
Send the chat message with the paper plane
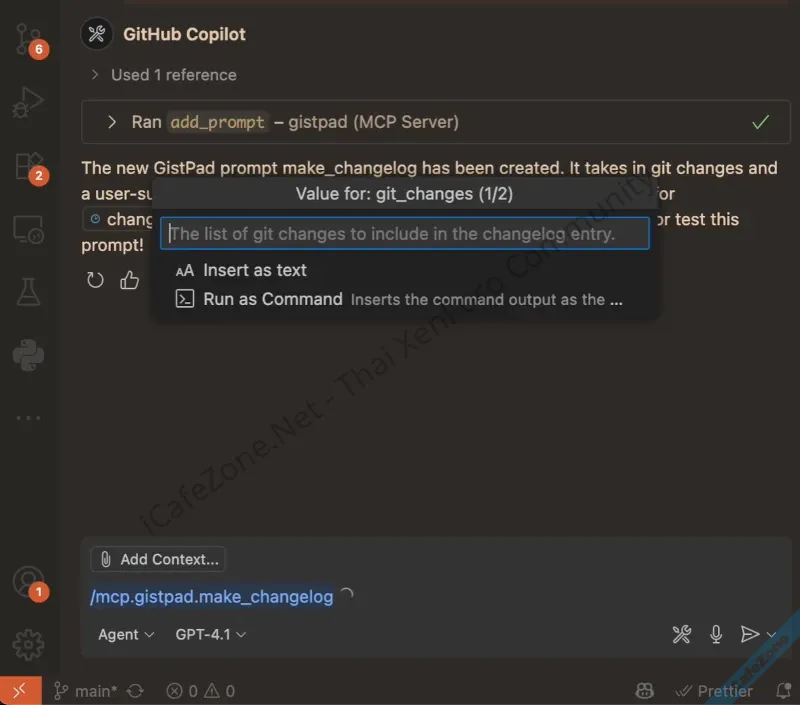[x=752, y=634]
